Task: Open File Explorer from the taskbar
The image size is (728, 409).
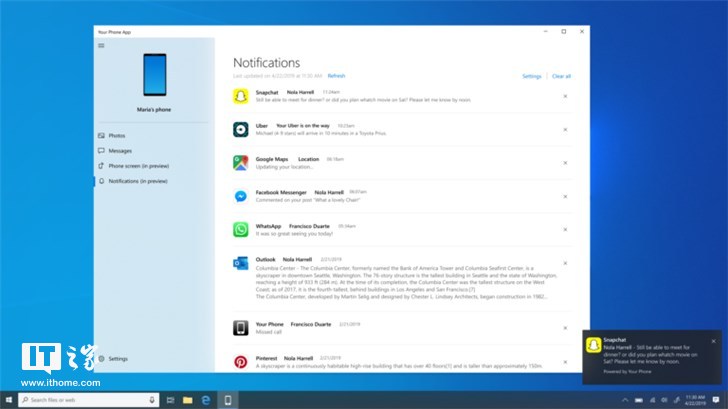Action: point(188,400)
